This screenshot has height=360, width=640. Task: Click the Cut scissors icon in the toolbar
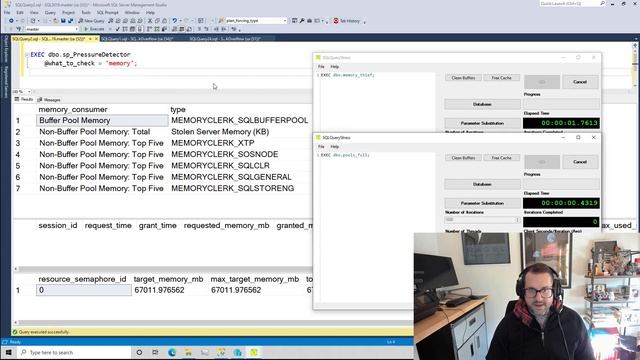150,20
